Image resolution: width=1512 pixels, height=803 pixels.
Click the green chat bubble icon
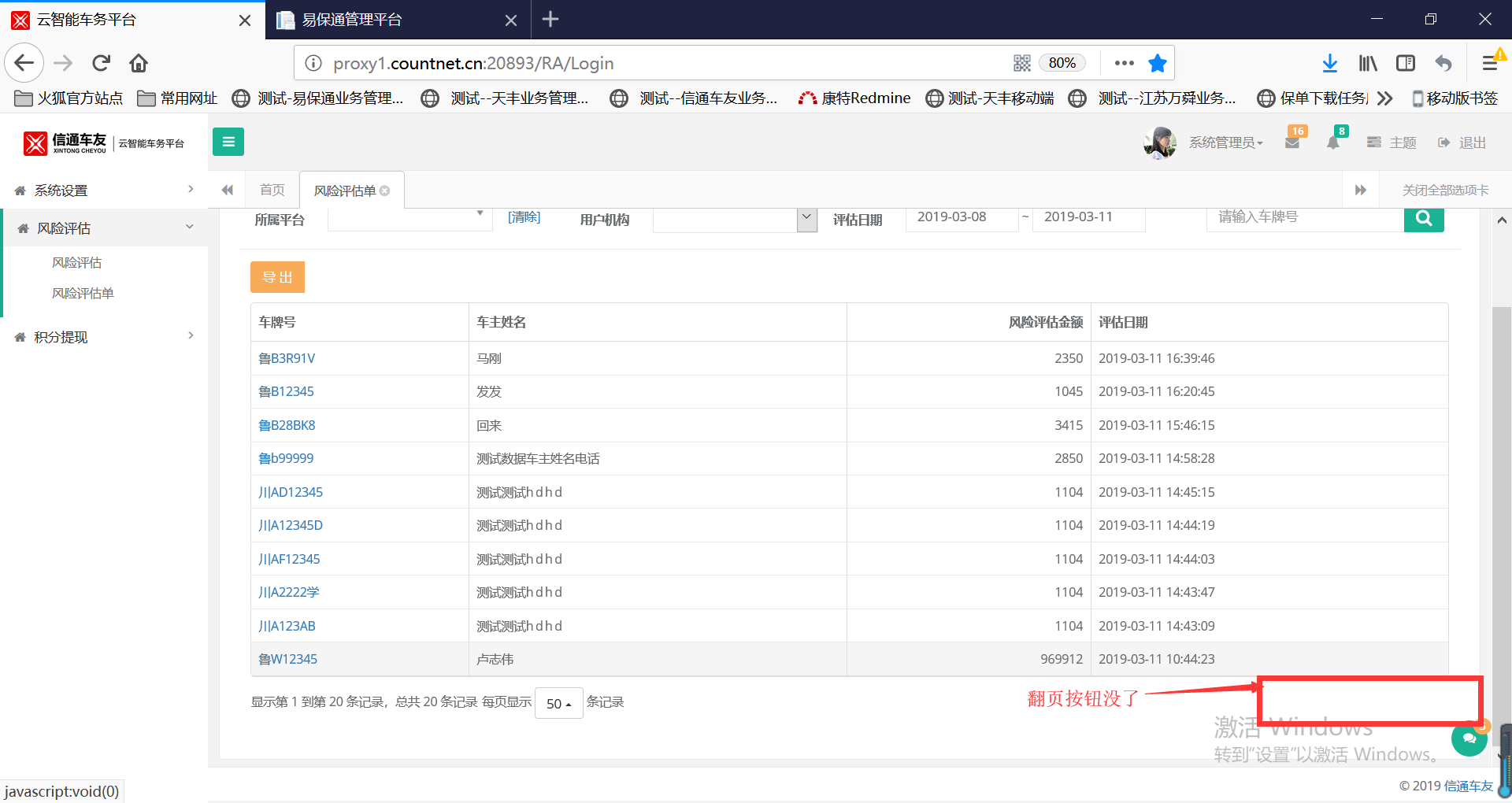(1469, 738)
